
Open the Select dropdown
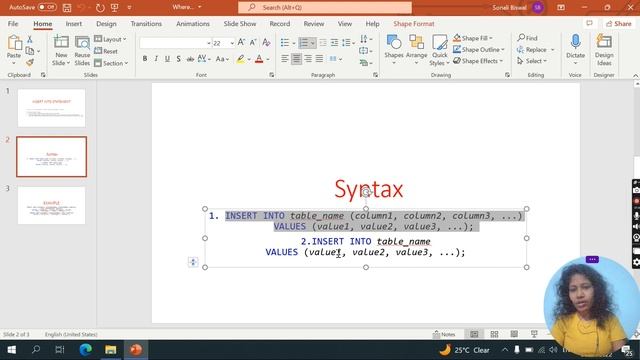[532, 61]
